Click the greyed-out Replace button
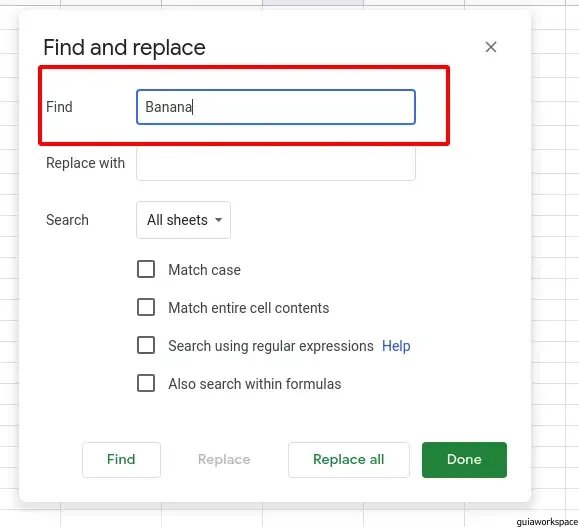Screen dimensions: 579x527 click(x=224, y=460)
